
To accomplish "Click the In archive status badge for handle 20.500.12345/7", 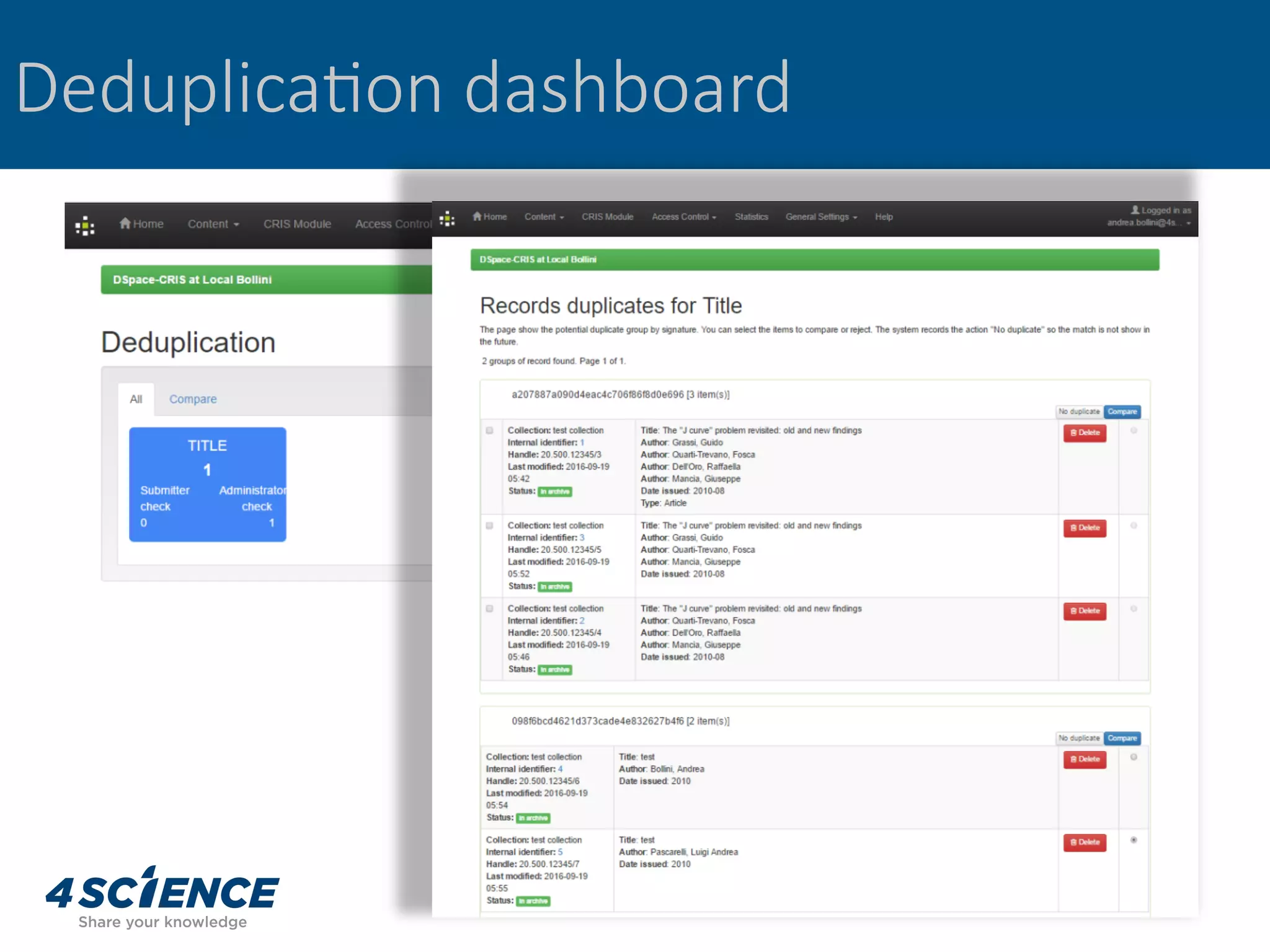I will [x=533, y=901].
